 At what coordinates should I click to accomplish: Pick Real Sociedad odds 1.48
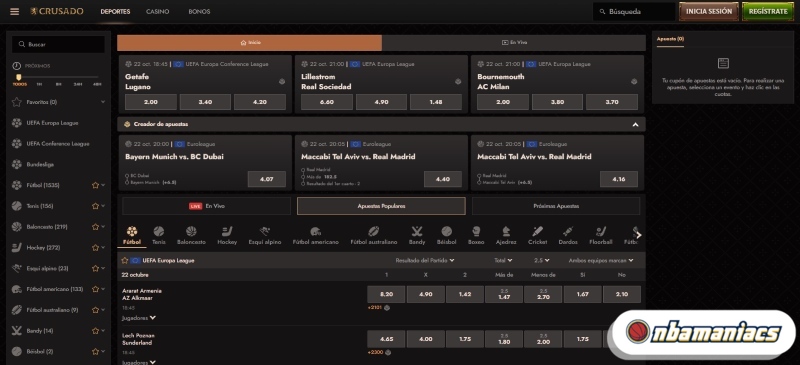[x=436, y=102]
